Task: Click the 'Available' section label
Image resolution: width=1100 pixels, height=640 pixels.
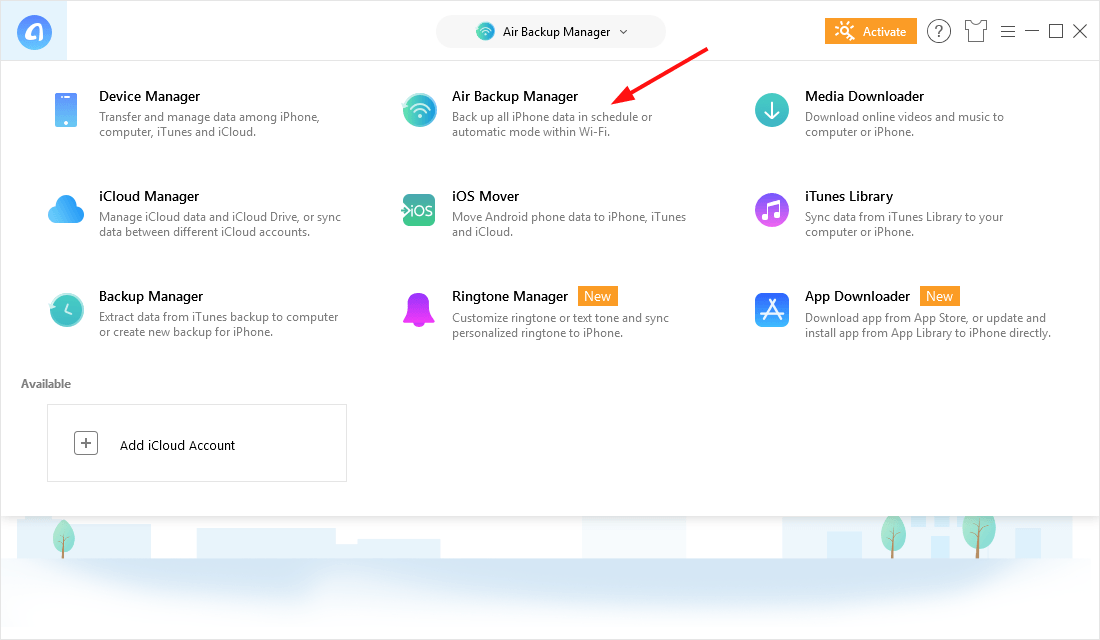Action: tap(46, 384)
